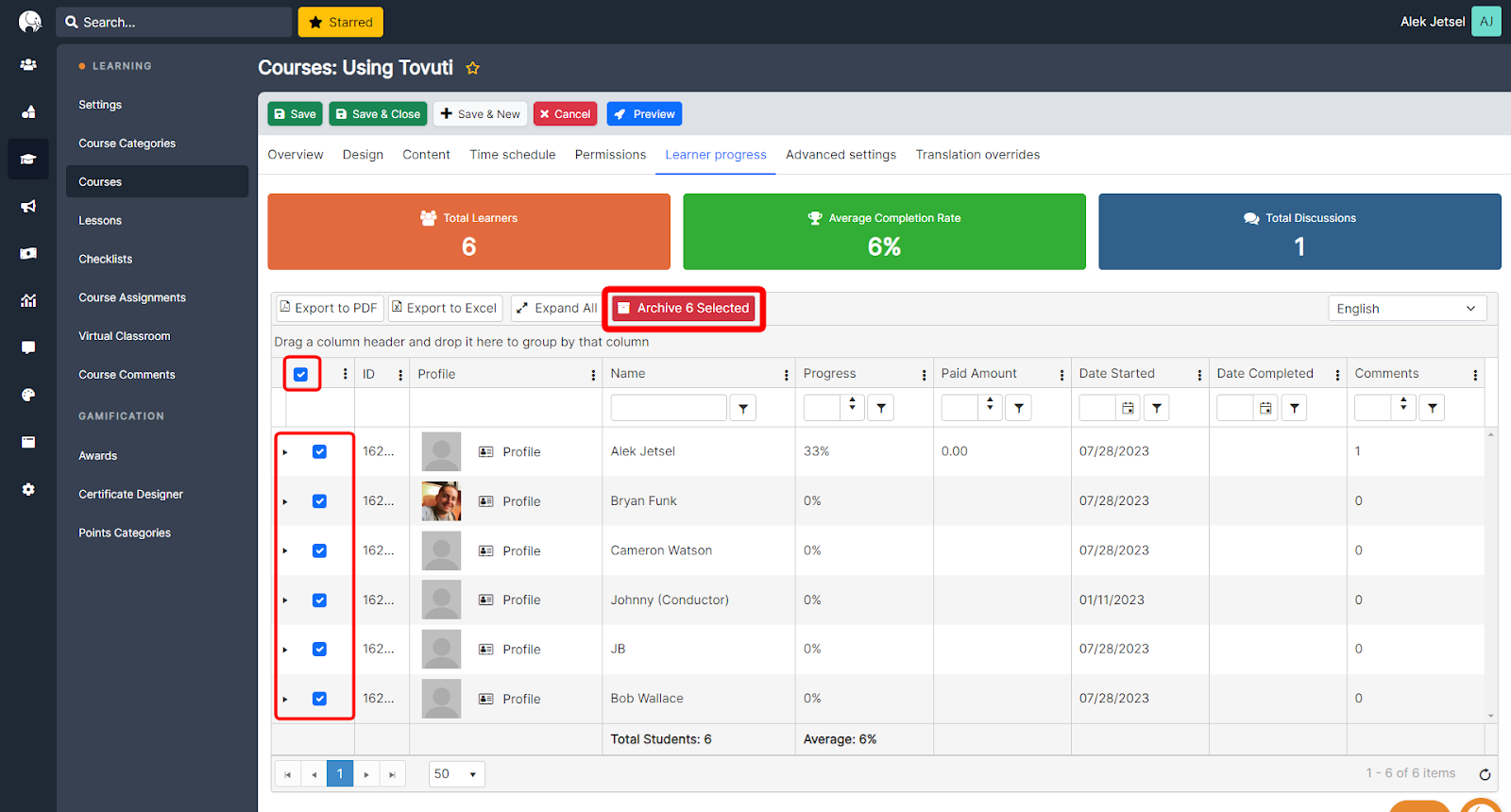Open the Paid Amount filter funnel
Viewport: 1511px width, 812px height.
tap(1018, 408)
